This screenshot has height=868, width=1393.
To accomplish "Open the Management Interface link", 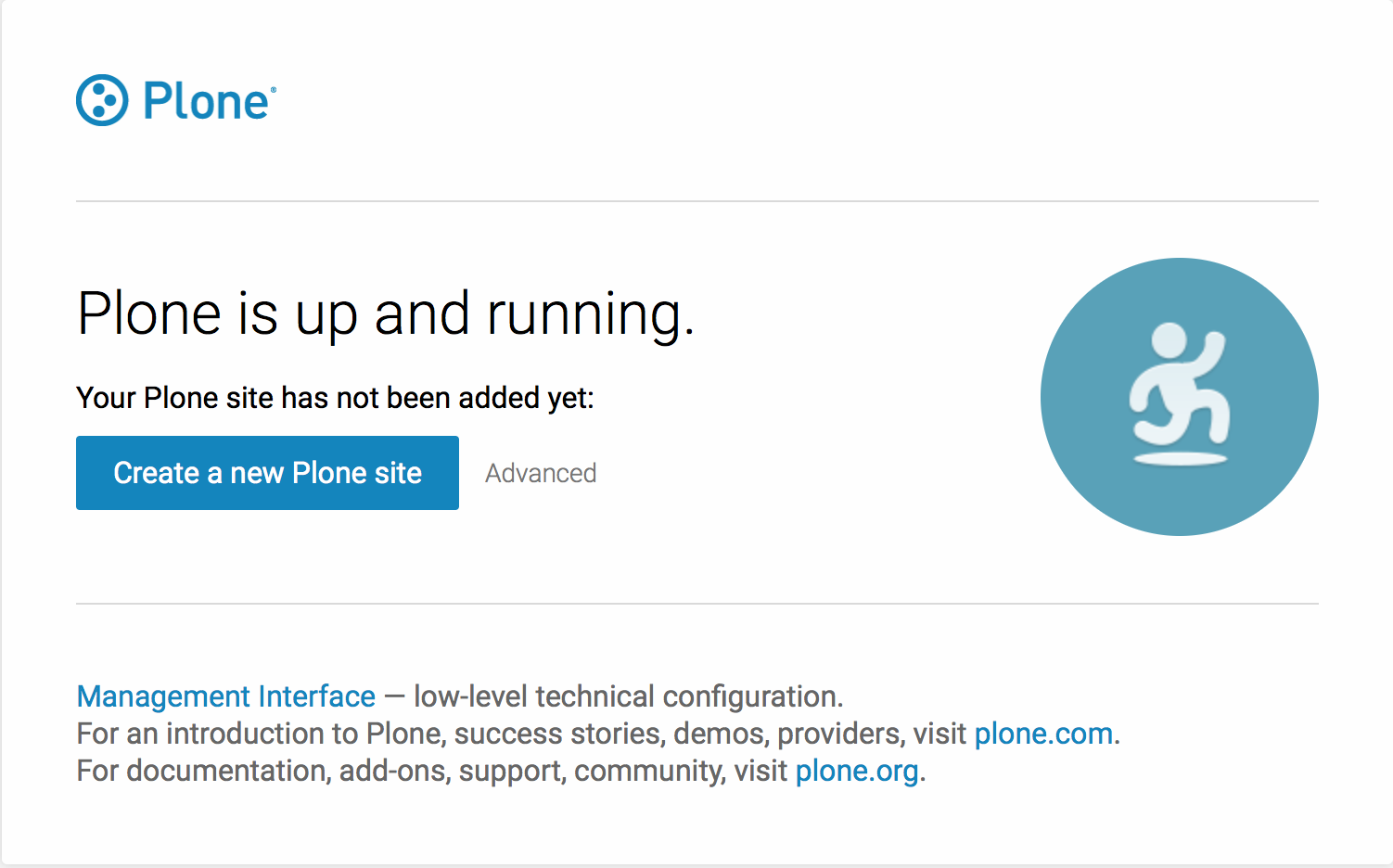I will point(225,696).
